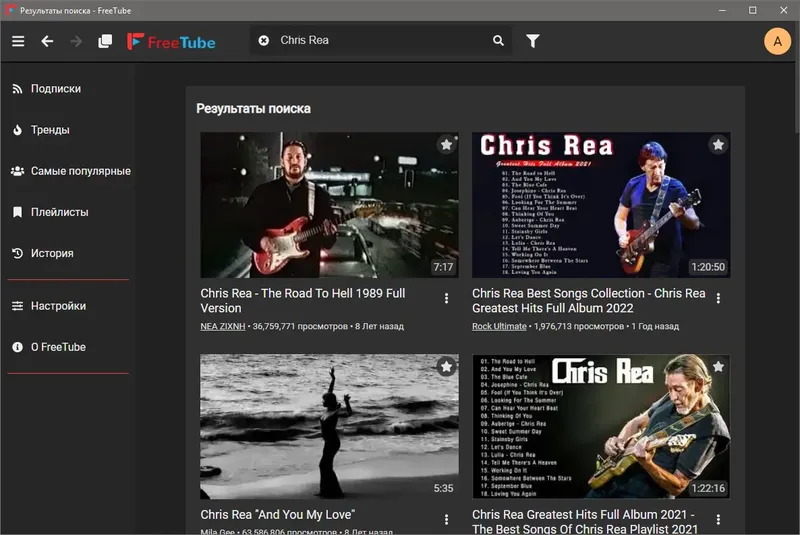Go back with the left arrow
The image size is (800, 535).
tap(47, 41)
